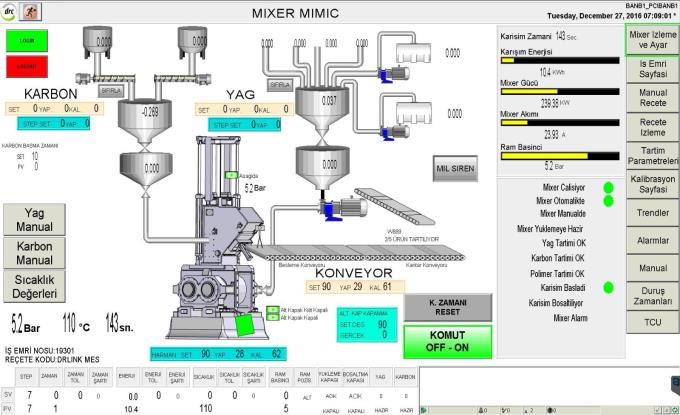
Task: Click the Alt Kapak Kilit Kapali indicator
Action: click(272, 310)
